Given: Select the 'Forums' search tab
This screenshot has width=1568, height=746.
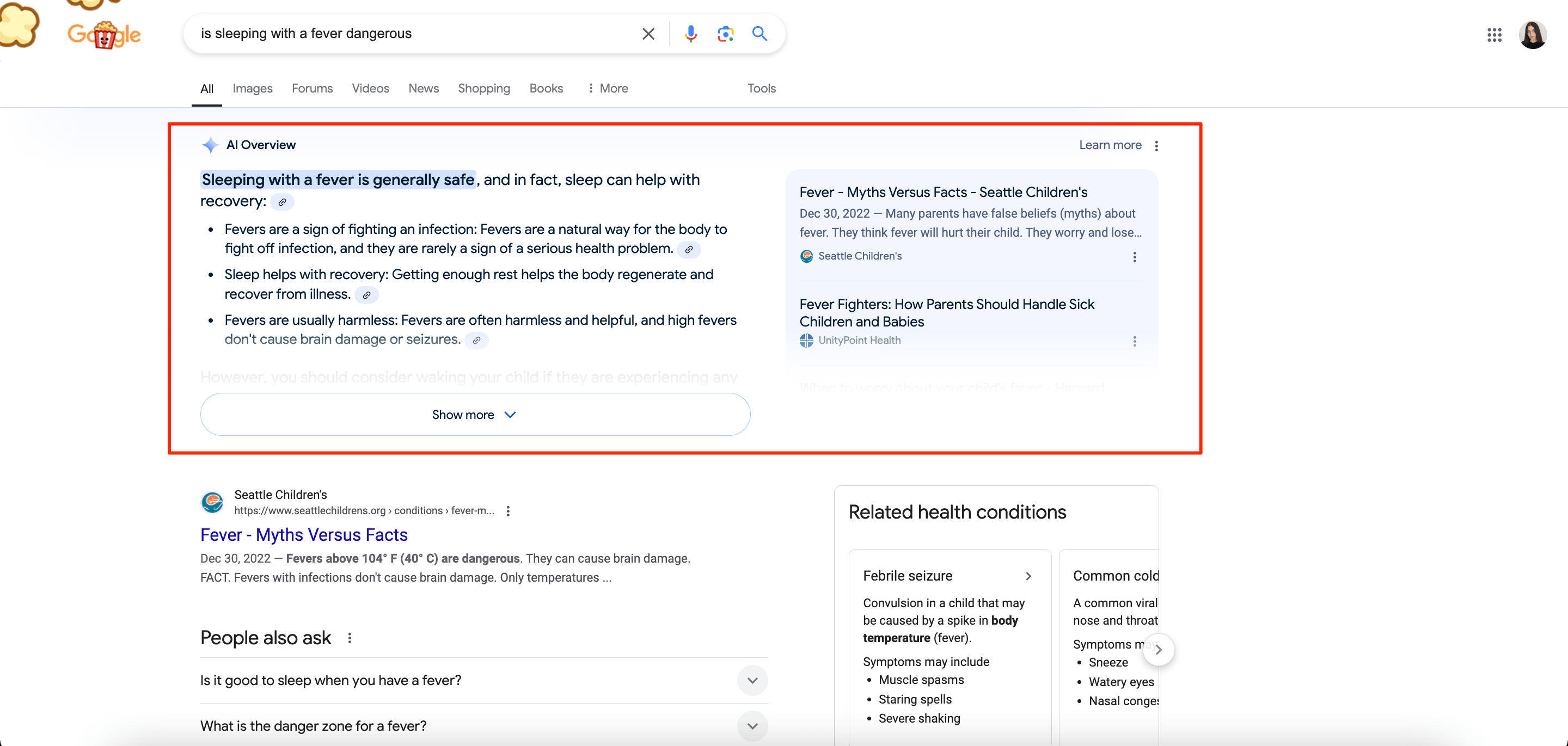Looking at the screenshot, I should 311,88.
